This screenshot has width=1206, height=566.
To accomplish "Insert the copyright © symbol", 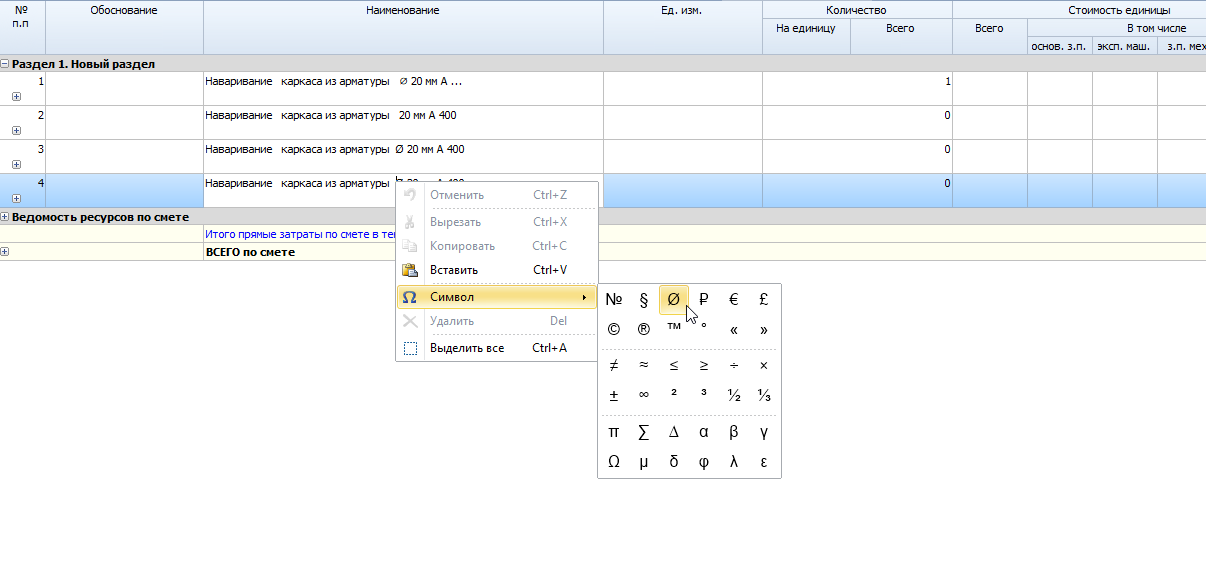I will pos(614,329).
